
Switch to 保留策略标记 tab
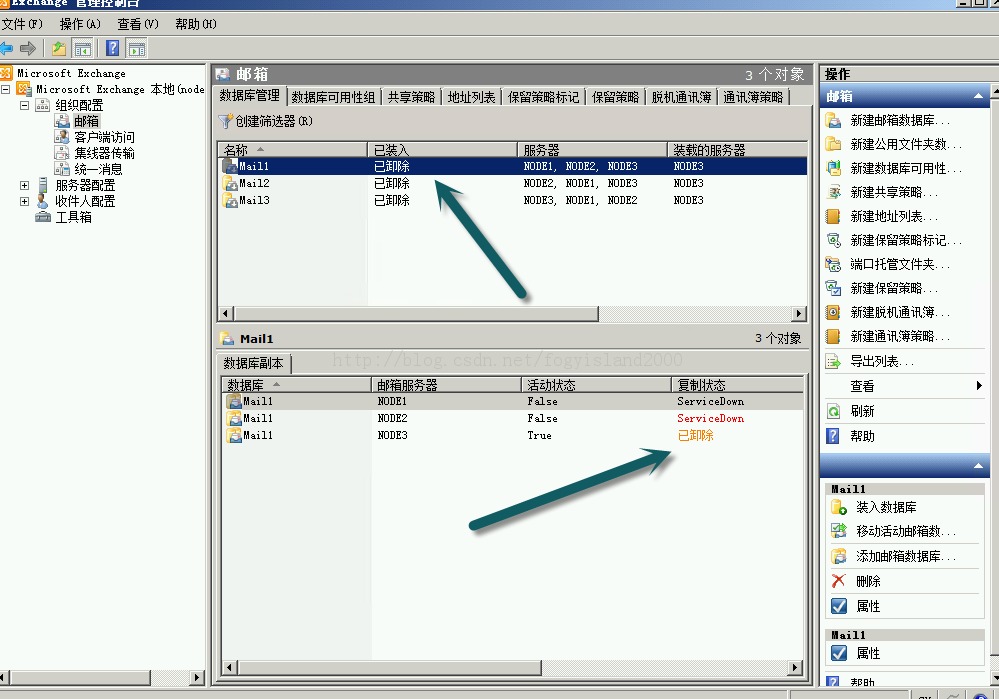click(x=543, y=97)
